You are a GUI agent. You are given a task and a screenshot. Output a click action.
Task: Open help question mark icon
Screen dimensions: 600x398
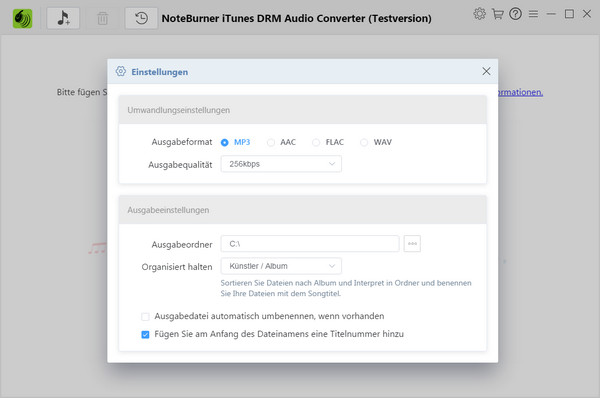click(x=515, y=14)
